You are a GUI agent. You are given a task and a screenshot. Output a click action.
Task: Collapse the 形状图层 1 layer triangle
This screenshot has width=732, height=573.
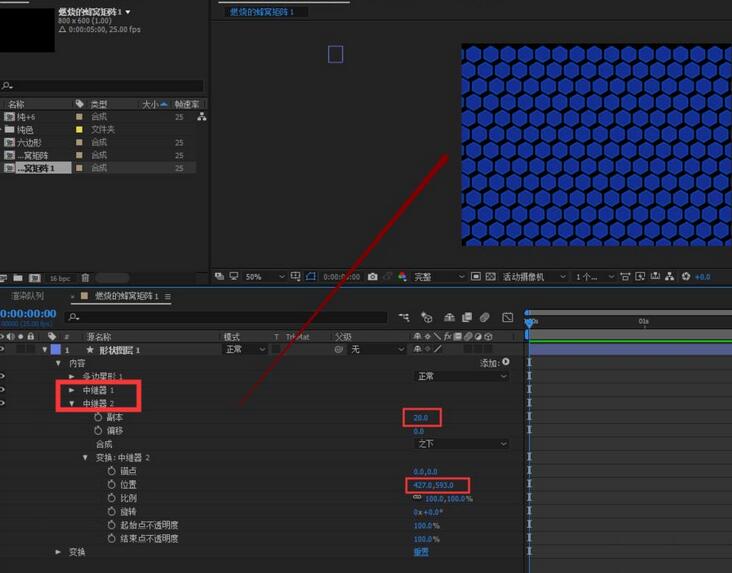(45, 349)
